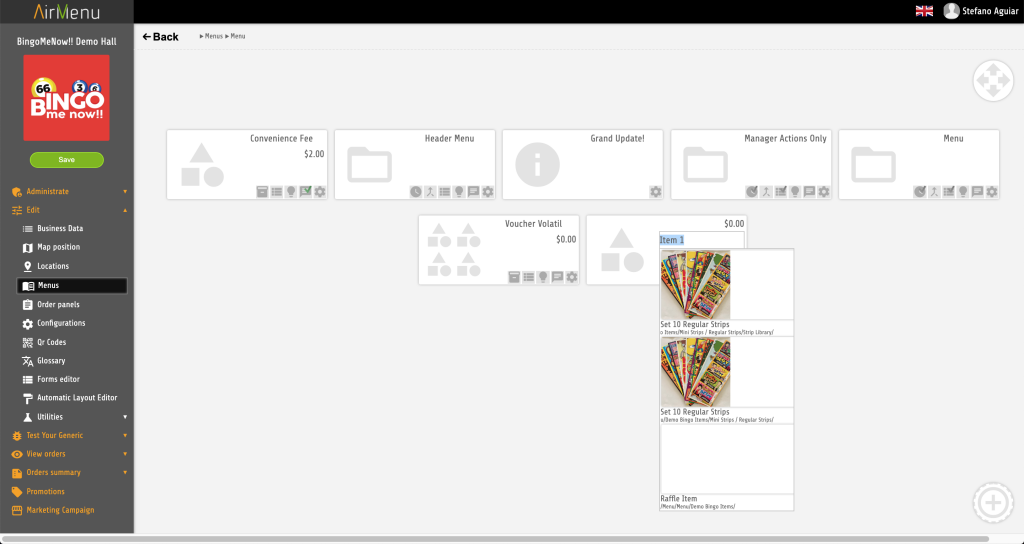Click lightbulb icon on Convenience Fee card
The image size is (1024, 544).
(x=291, y=192)
